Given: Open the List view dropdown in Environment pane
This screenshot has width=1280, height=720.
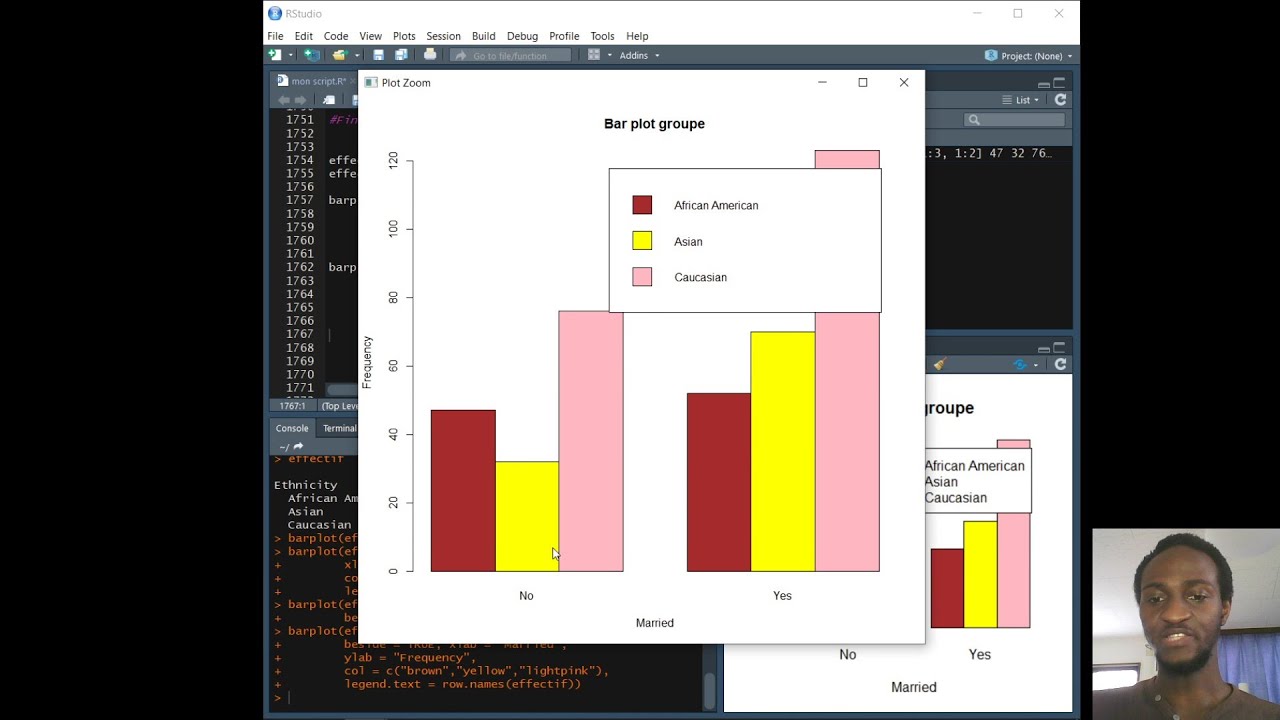Looking at the screenshot, I should [x=1021, y=100].
